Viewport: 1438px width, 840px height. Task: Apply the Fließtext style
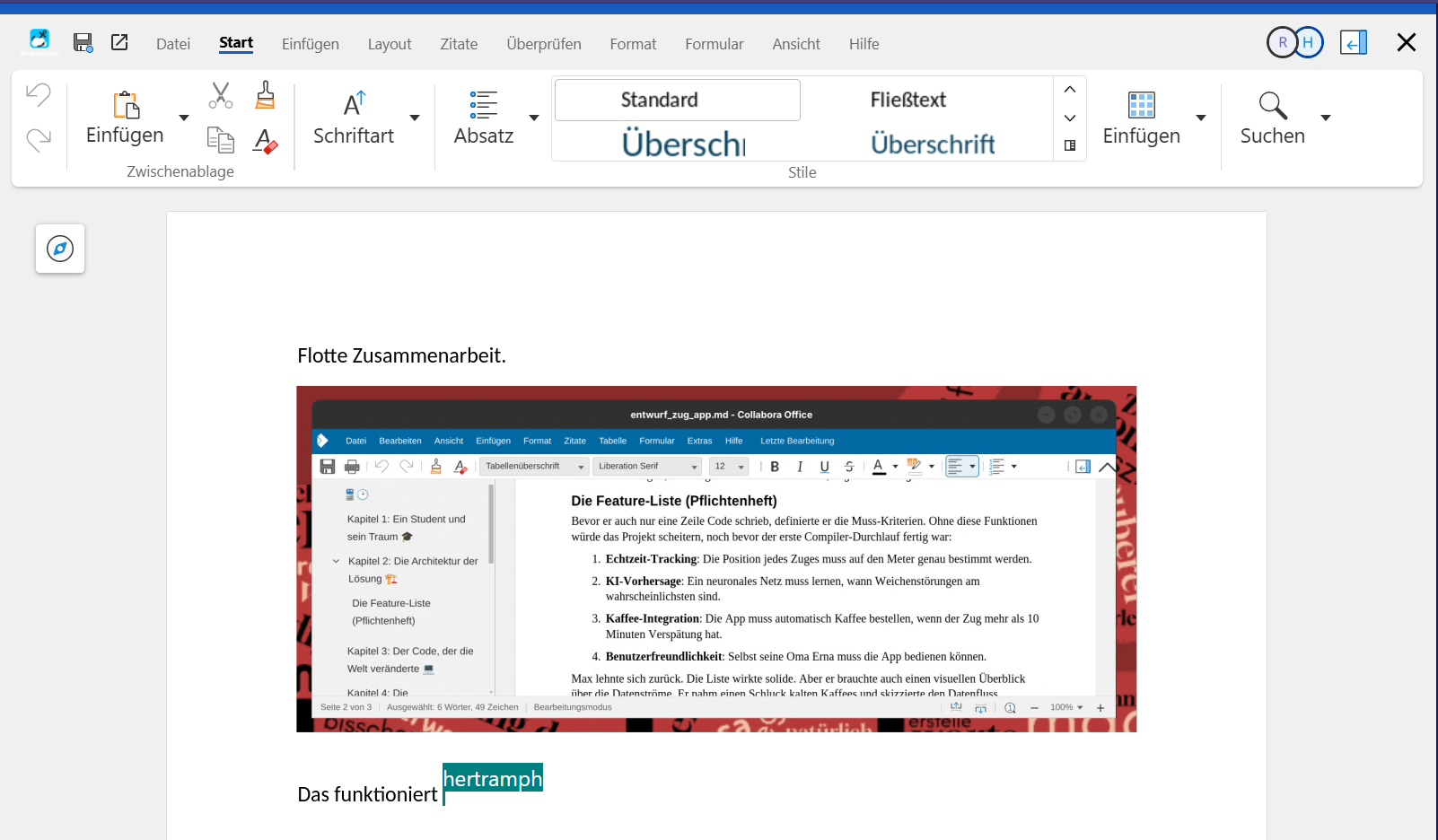pos(908,100)
